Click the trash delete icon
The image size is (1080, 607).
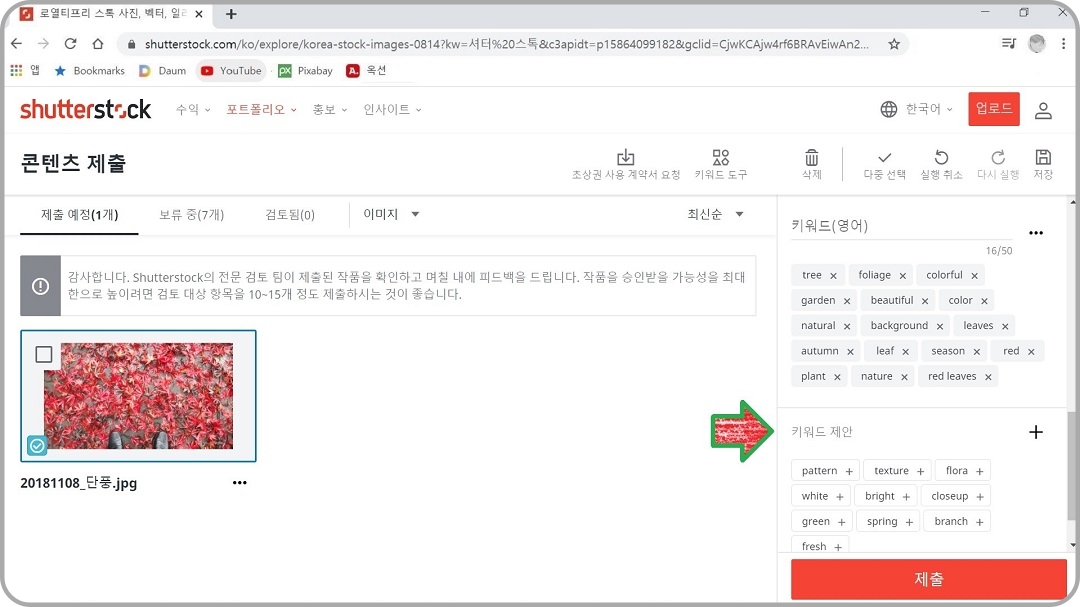click(812, 157)
